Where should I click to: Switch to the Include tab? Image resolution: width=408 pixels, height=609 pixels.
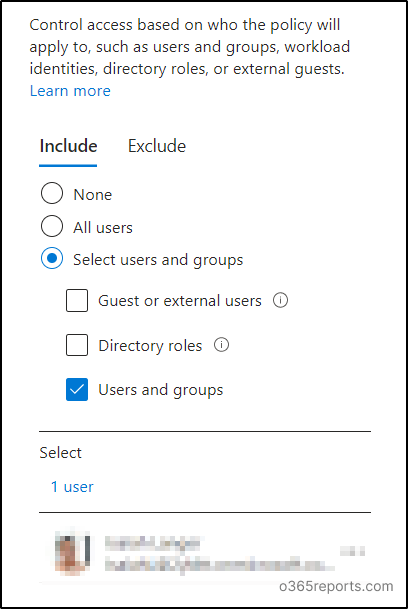pos(68,146)
